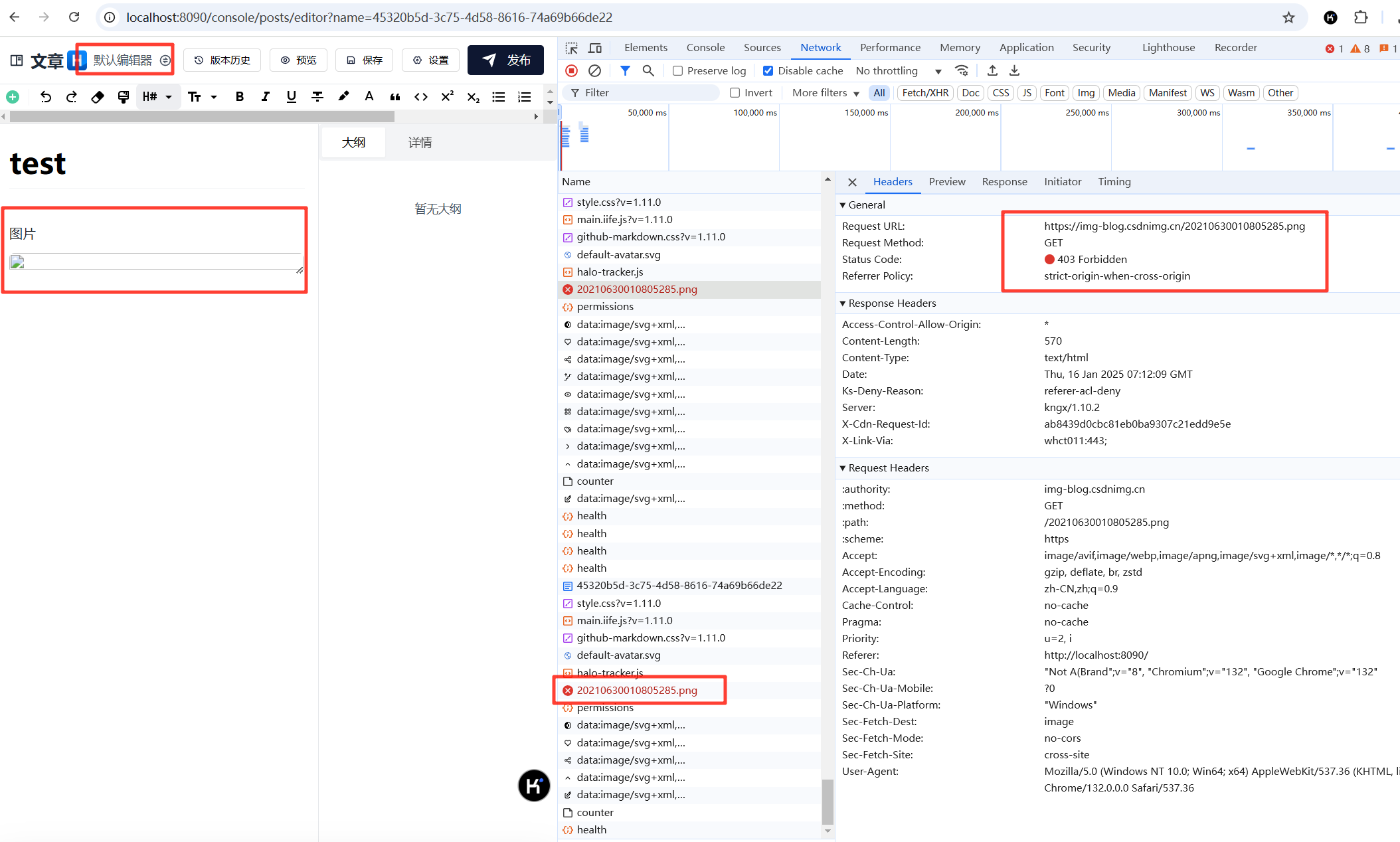Click the 预览 preview button
This screenshot has width=1400, height=842.
pyautogui.click(x=298, y=60)
